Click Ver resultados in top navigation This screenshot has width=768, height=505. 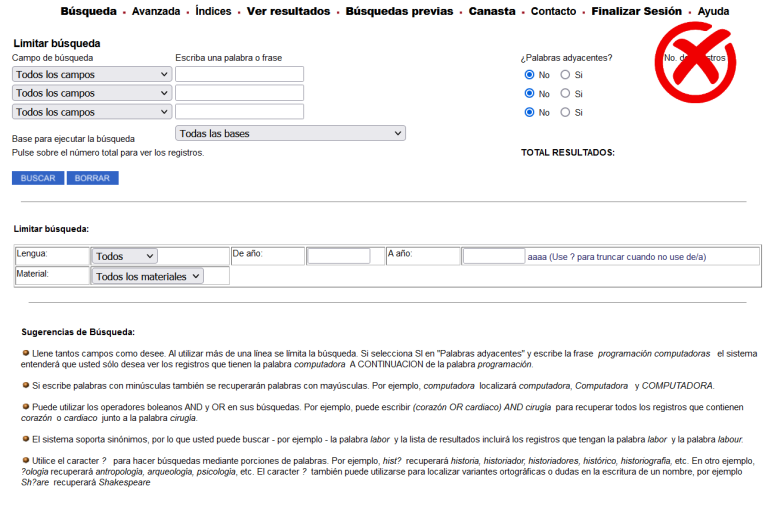point(288,11)
